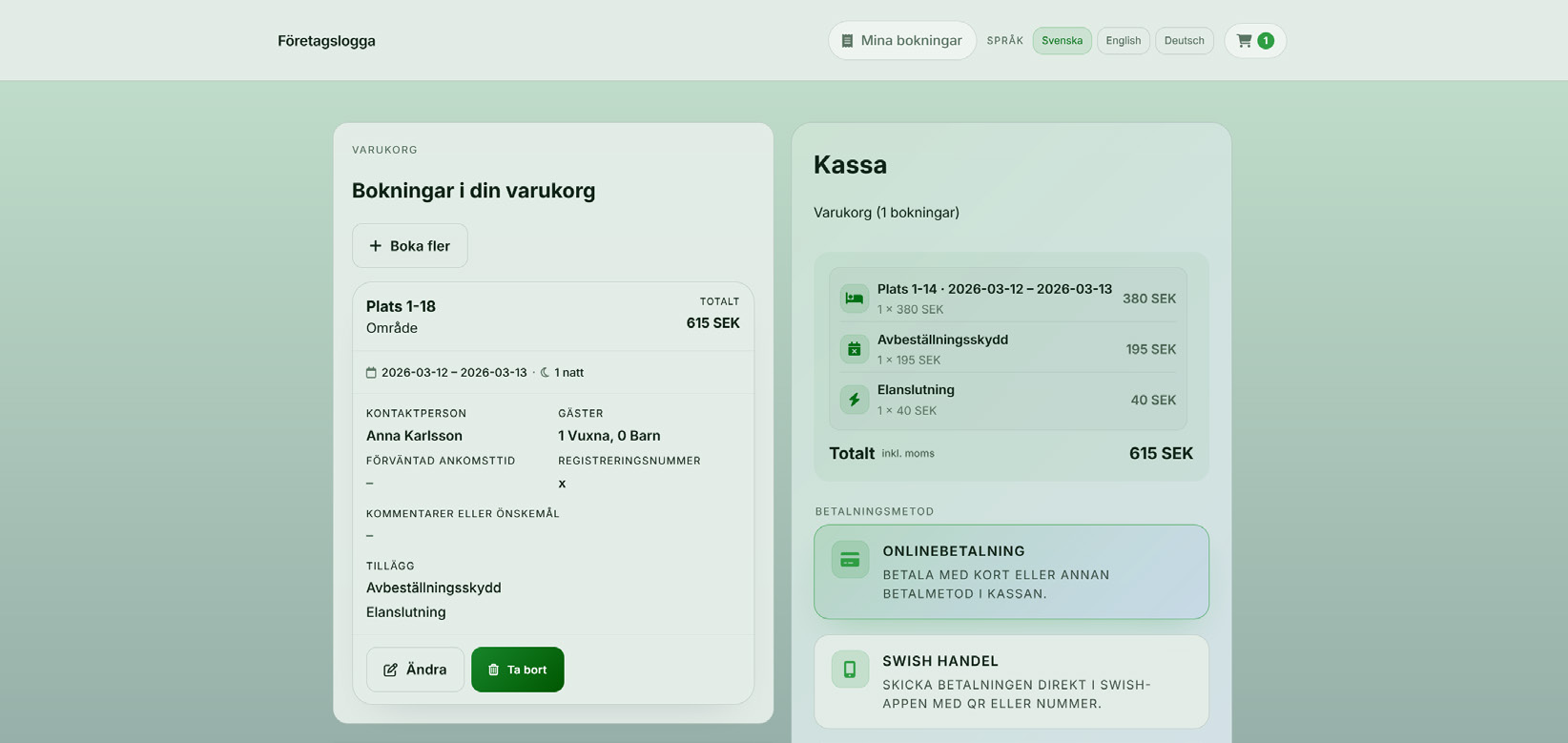This screenshot has width=1568, height=743.
Task: Click the cart count badge showing 1
Action: pyautogui.click(x=1266, y=40)
